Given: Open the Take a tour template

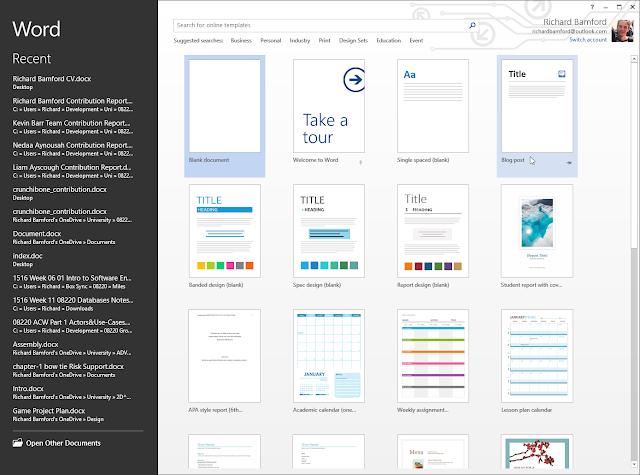Looking at the screenshot, I should (329, 106).
